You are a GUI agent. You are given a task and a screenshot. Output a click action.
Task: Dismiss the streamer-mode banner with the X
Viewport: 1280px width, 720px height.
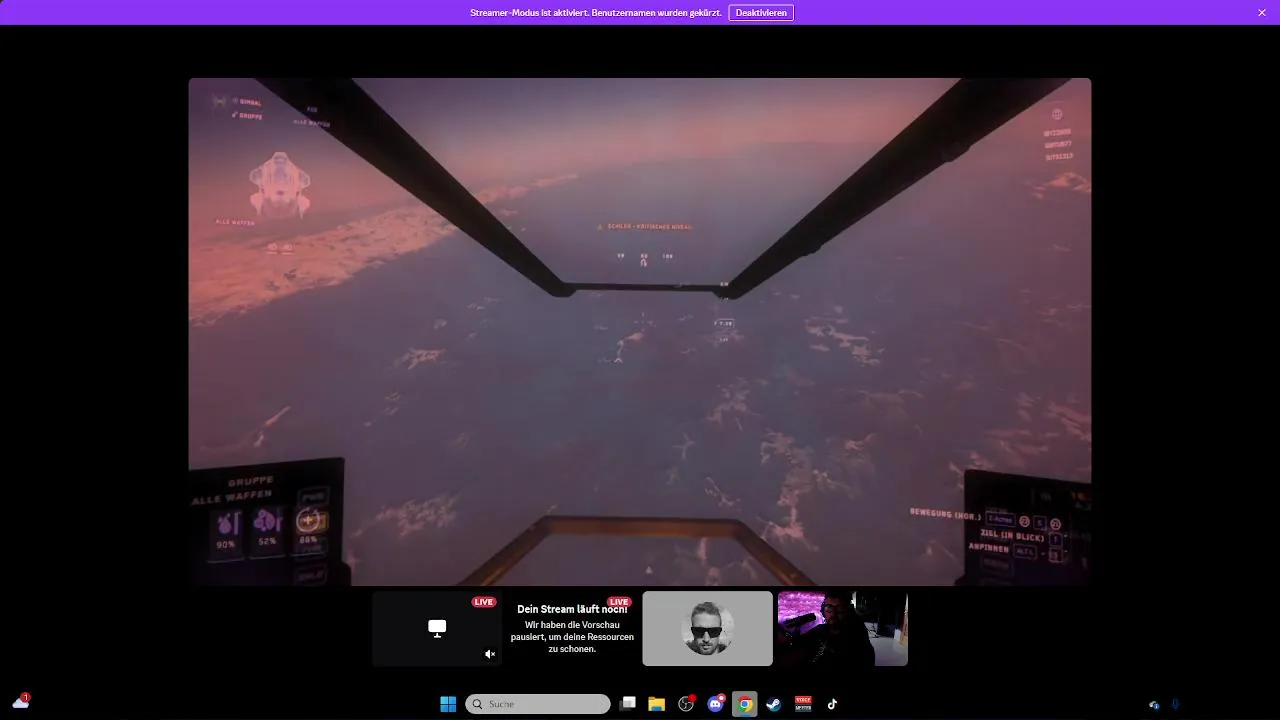coord(1262,12)
